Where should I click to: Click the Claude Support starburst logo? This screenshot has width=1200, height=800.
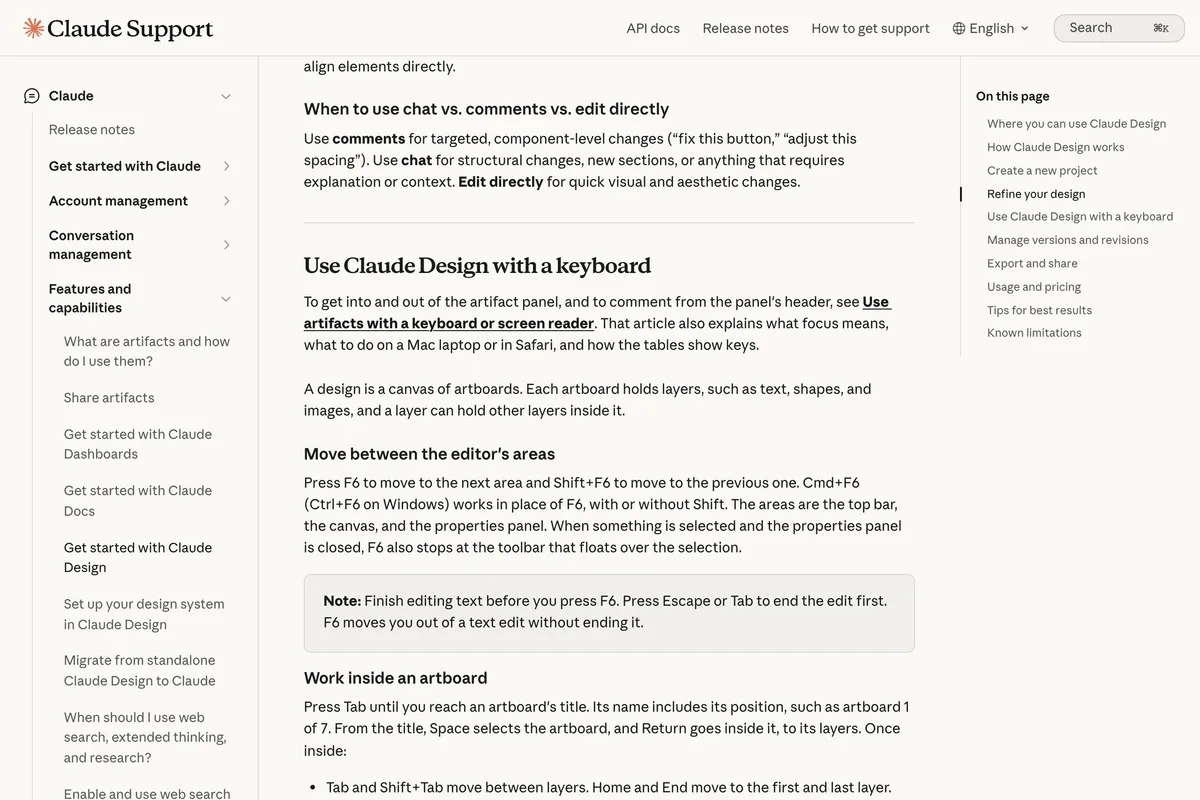(x=34, y=28)
